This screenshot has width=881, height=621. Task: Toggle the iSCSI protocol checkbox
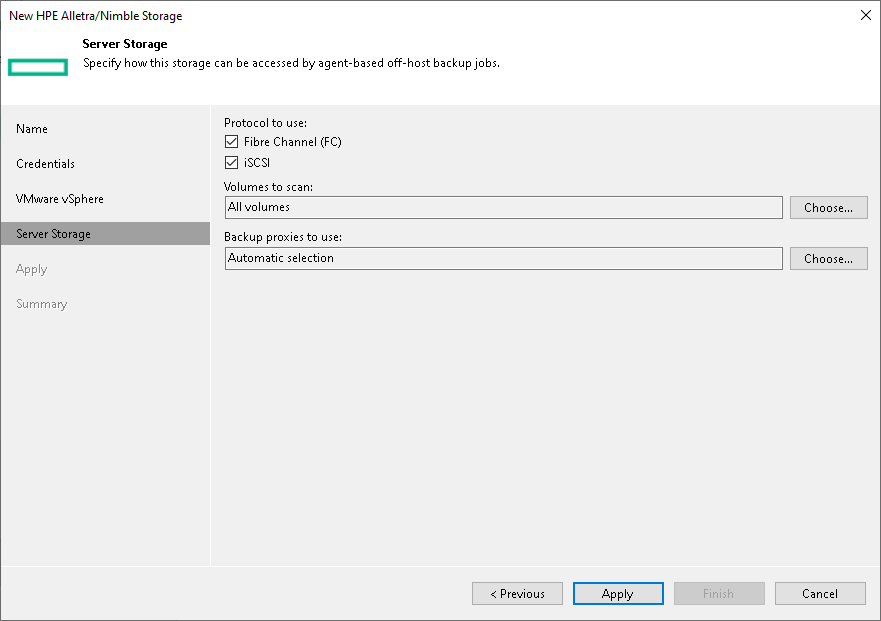pos(231,163)
